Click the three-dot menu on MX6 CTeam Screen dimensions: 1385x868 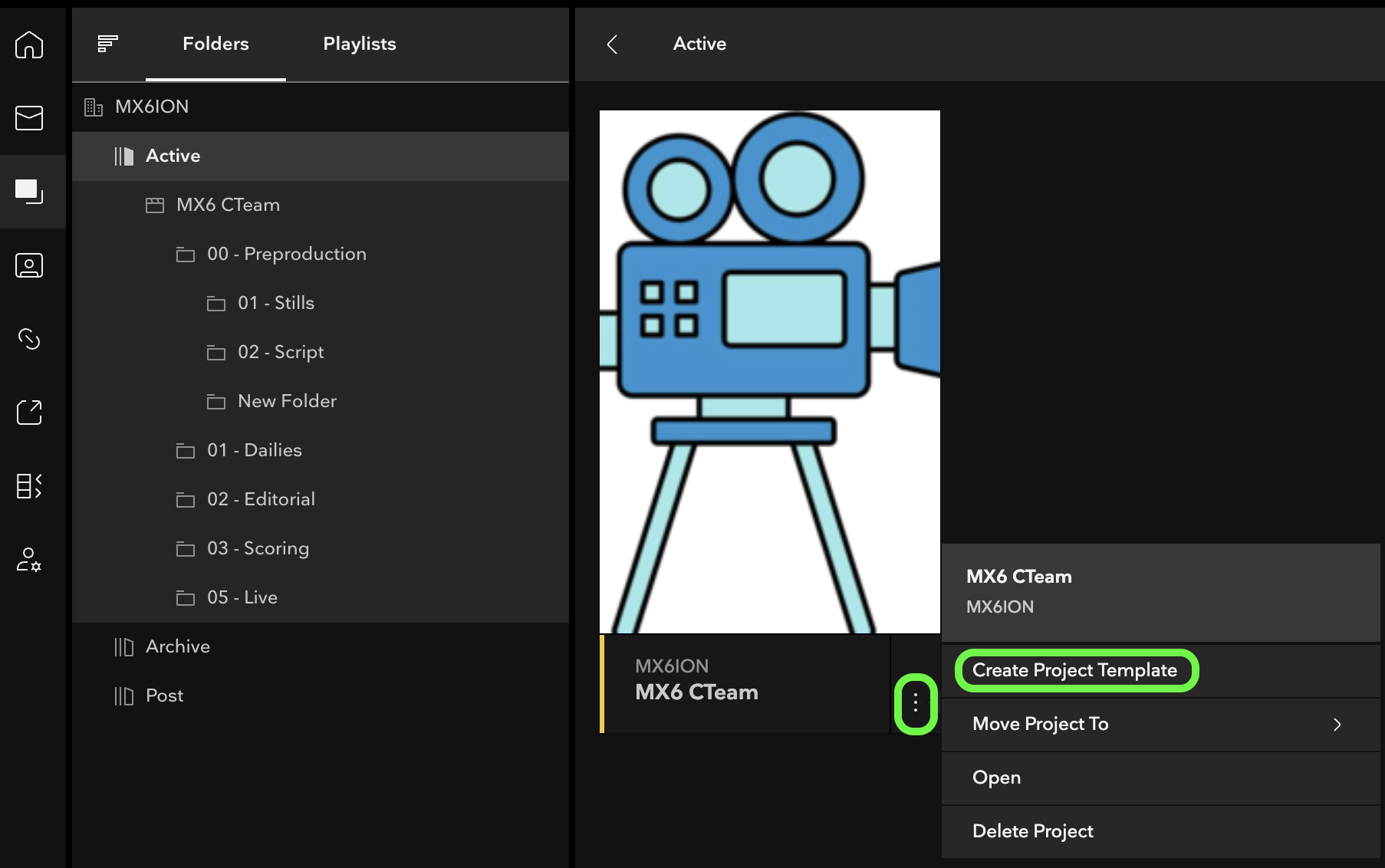tap(915, 703)
